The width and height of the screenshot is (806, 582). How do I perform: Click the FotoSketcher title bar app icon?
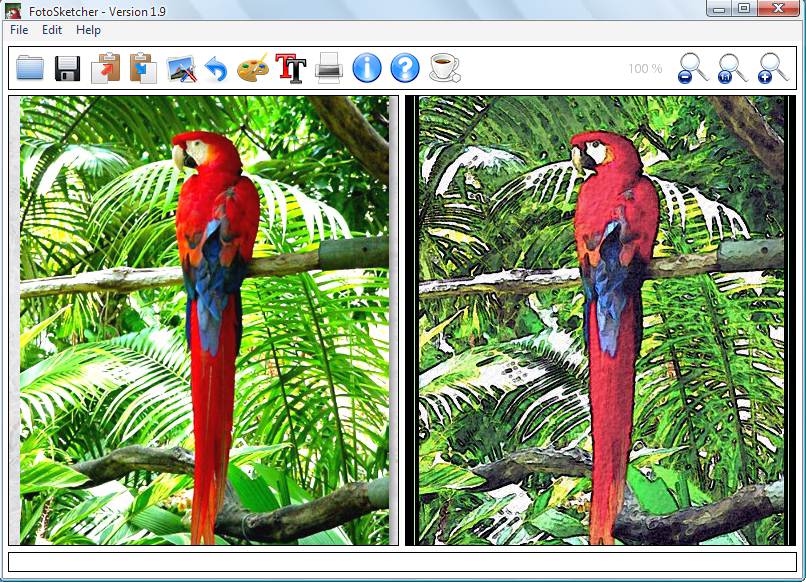tap(13, 11)
